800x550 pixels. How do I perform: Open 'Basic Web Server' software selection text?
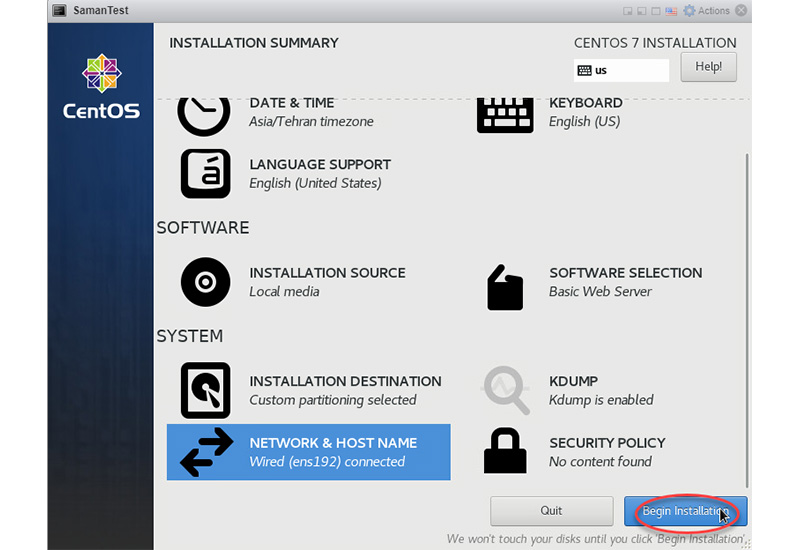[600, 292]
